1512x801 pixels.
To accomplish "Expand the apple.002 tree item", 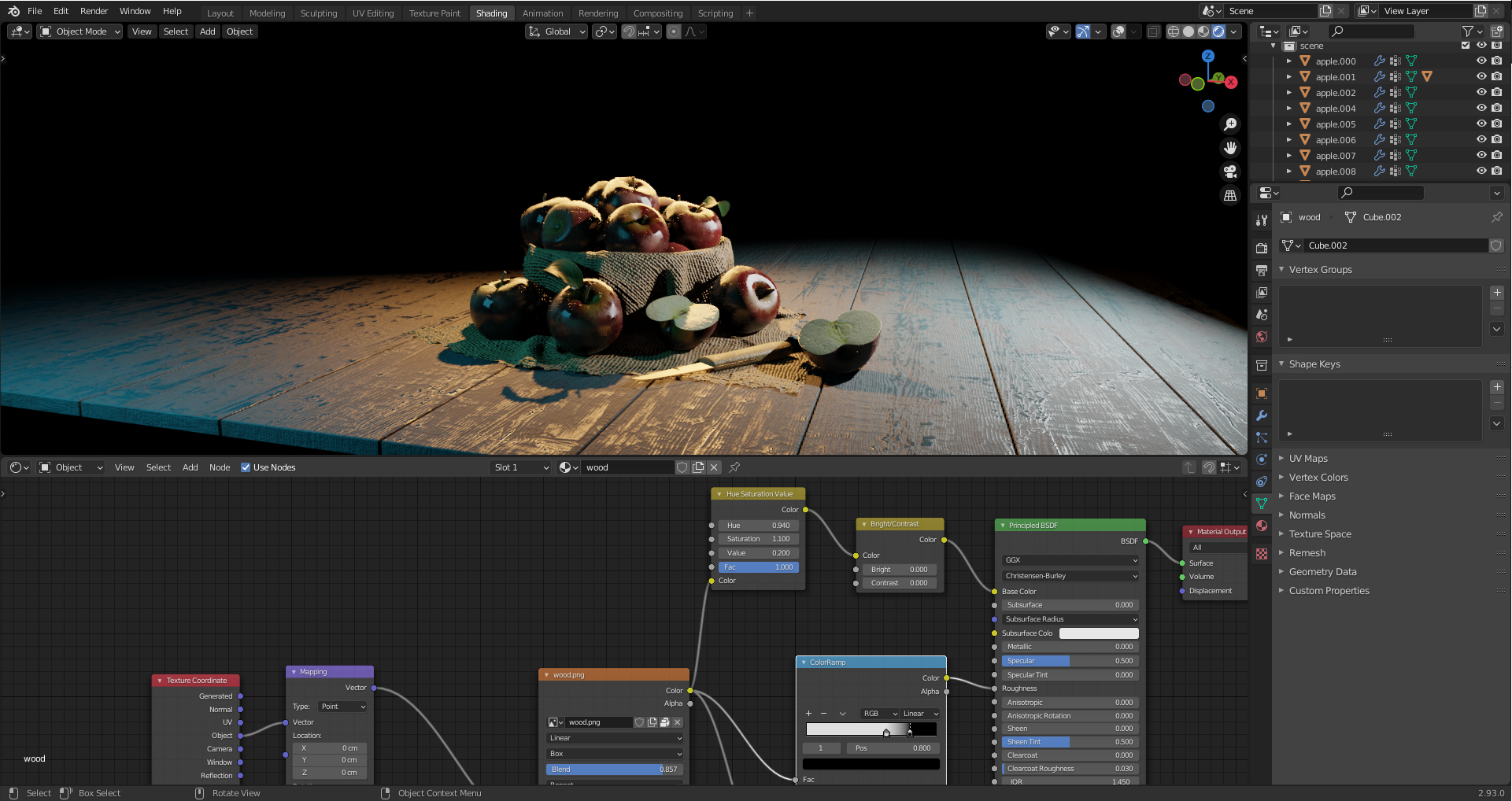I will pyautogui.click(x=1289, y=93).
